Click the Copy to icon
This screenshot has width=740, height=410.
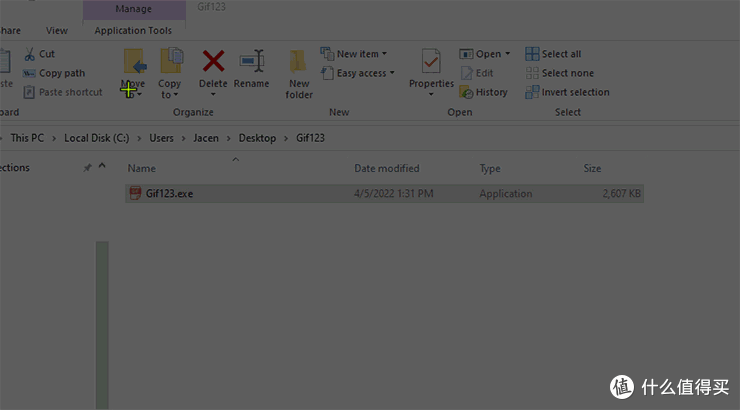pos(172,60)
